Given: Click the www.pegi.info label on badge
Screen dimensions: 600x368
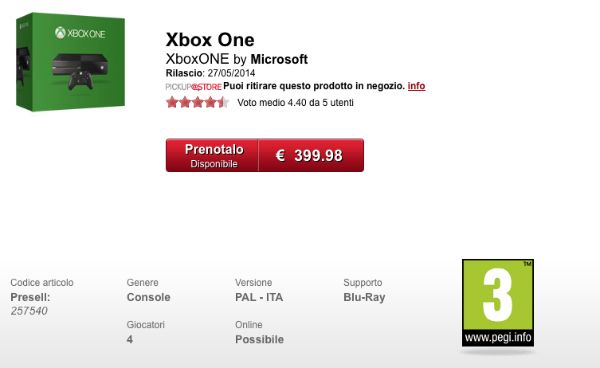Looking at the screenshot, I should coord(498,337).
